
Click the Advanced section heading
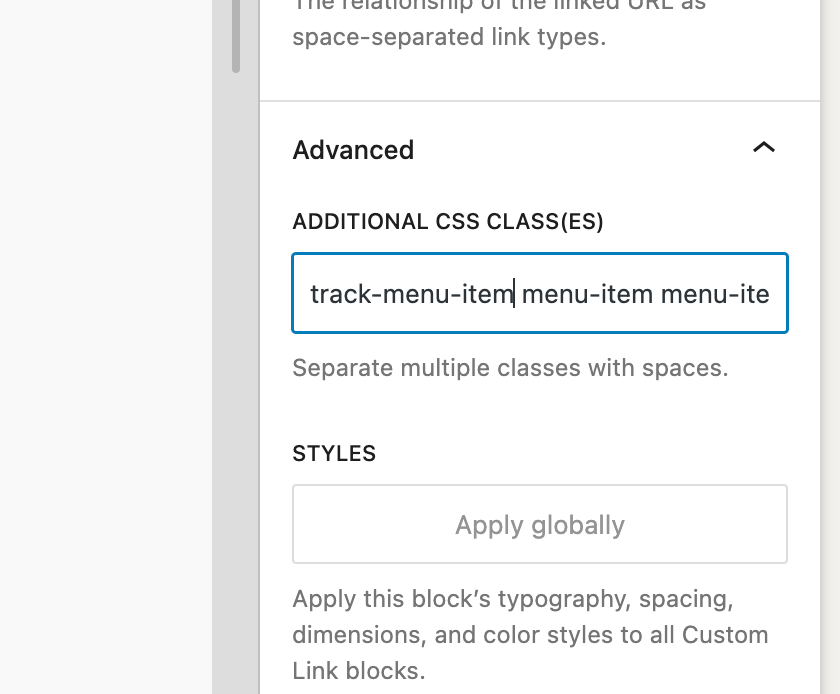(x=353, y=150)
